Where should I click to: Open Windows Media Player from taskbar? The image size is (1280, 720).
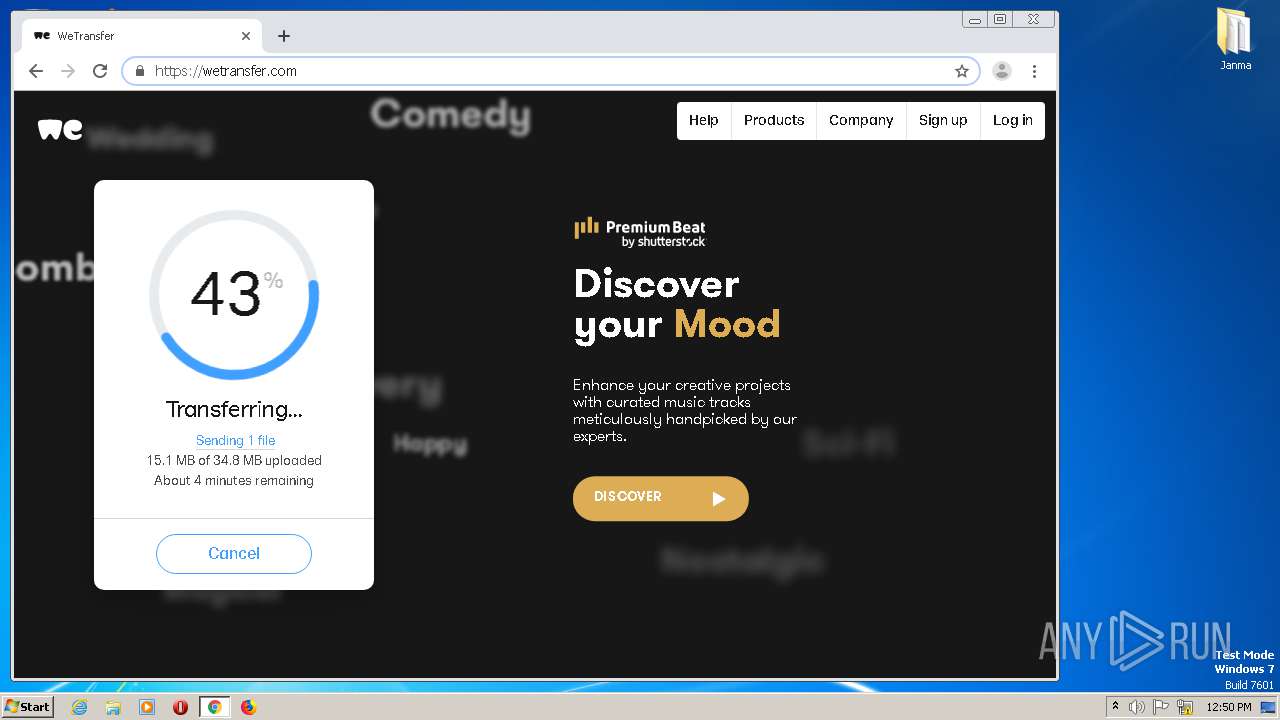[147, 707]
